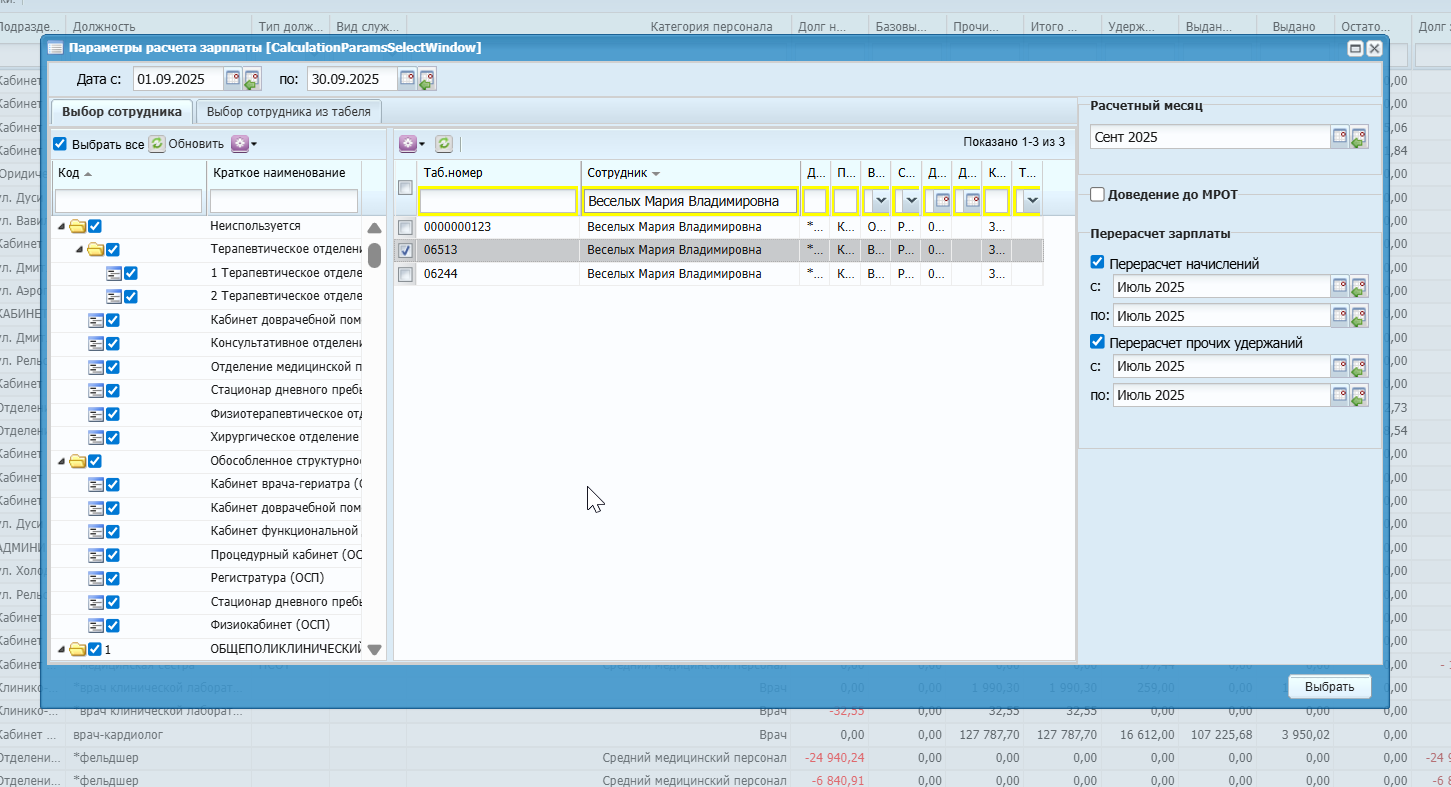The image size is (1451, 787).
Task: Open calendar for Перерасчет прочих удержаний 'с' month
Action: (x=1340, y=366)
